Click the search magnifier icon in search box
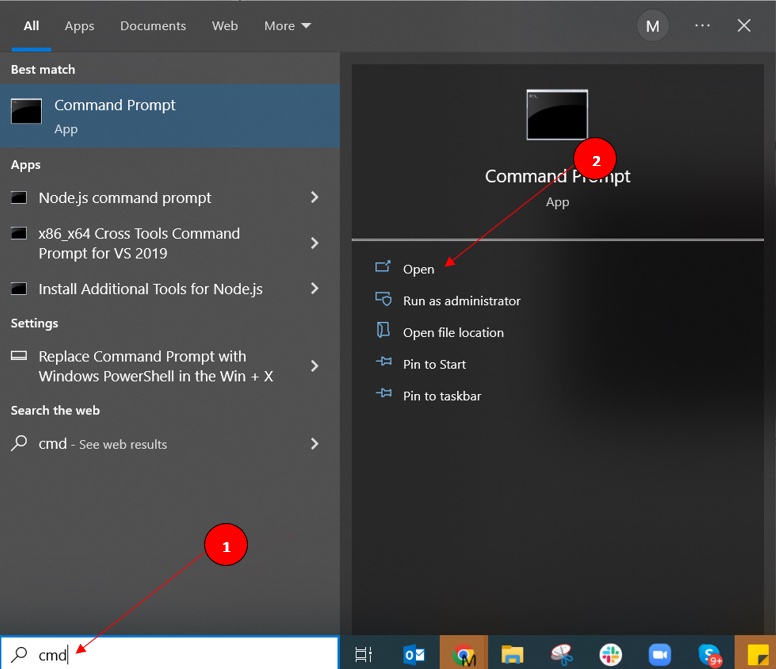776x669 pixels. point(19,654)
